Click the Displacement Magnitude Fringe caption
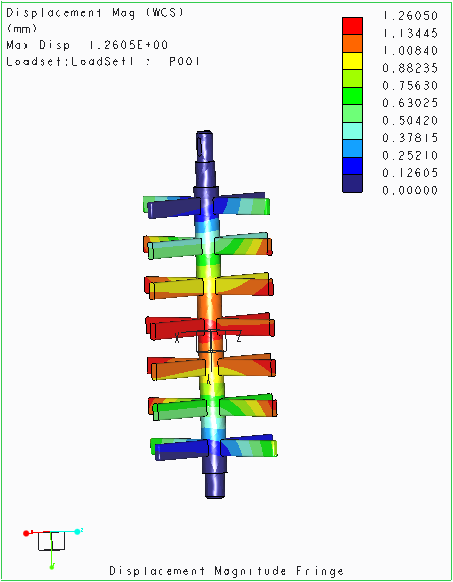 point(226,570)
